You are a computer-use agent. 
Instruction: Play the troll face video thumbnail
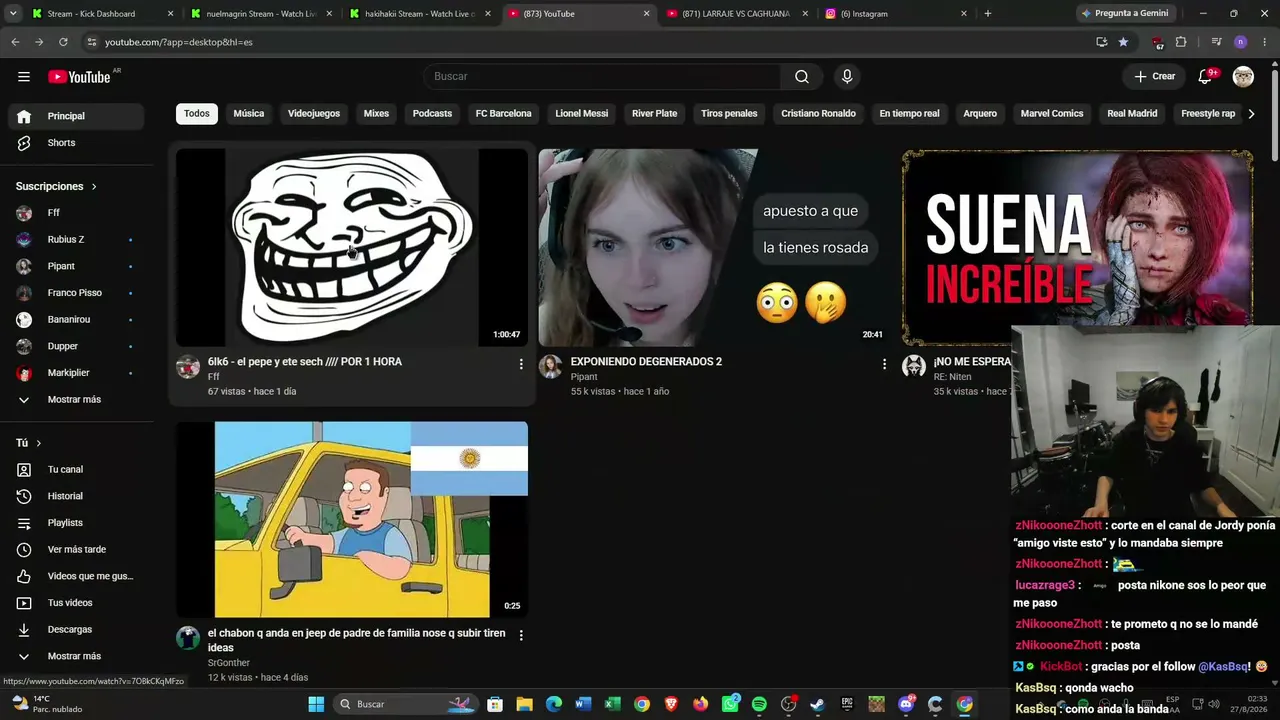(x=352, y=247)
